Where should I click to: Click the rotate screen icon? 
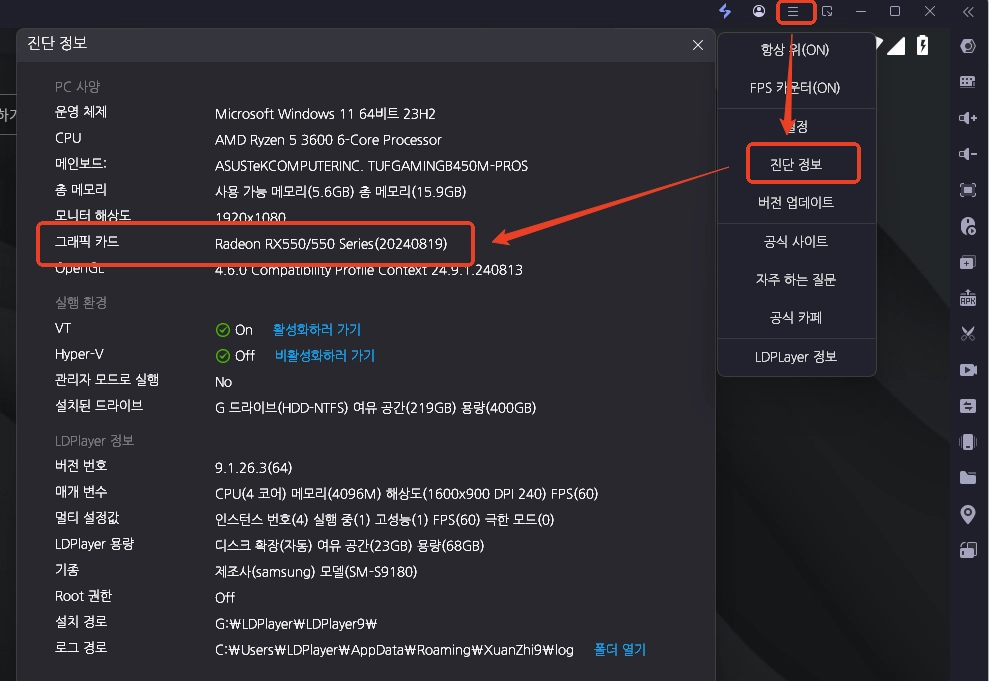[968, 550]
